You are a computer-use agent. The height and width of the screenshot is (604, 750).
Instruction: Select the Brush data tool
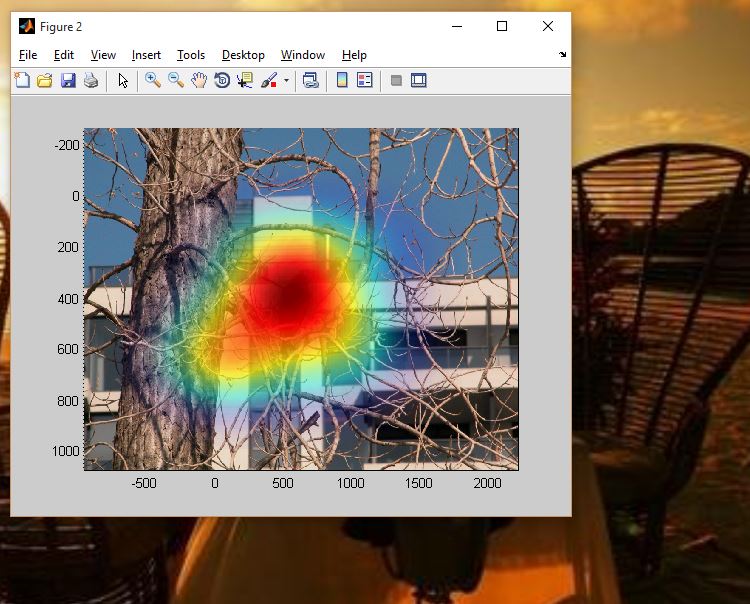click(x=269, y=80)
